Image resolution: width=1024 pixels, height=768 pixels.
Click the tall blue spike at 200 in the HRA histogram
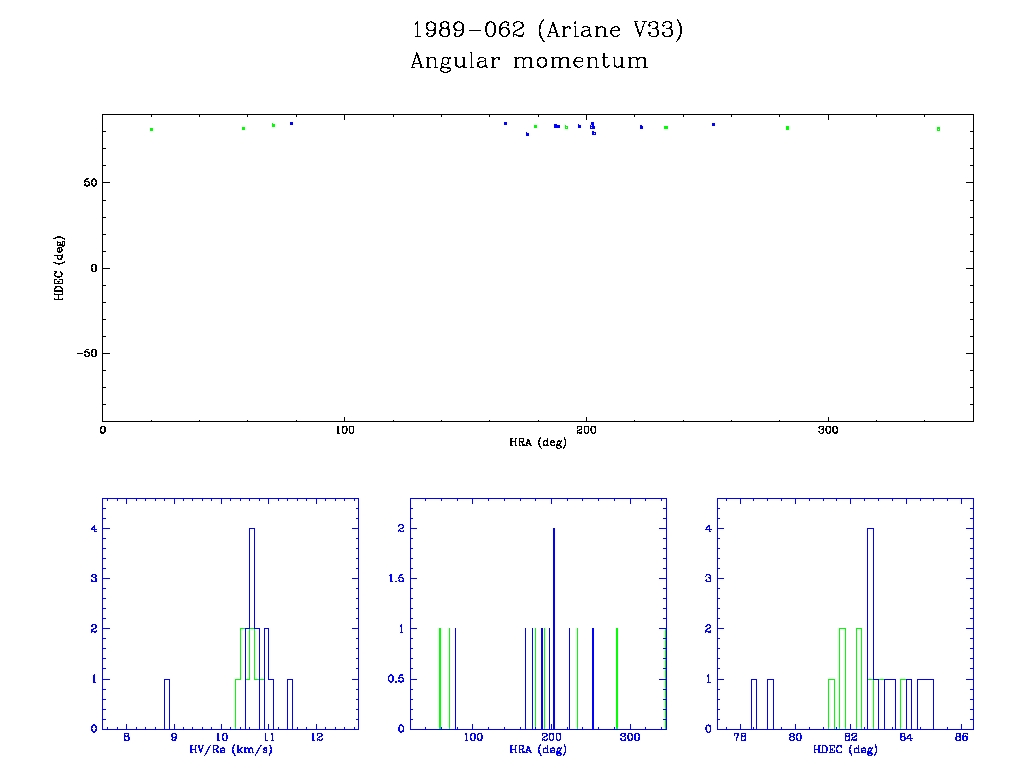coord(554,628)
